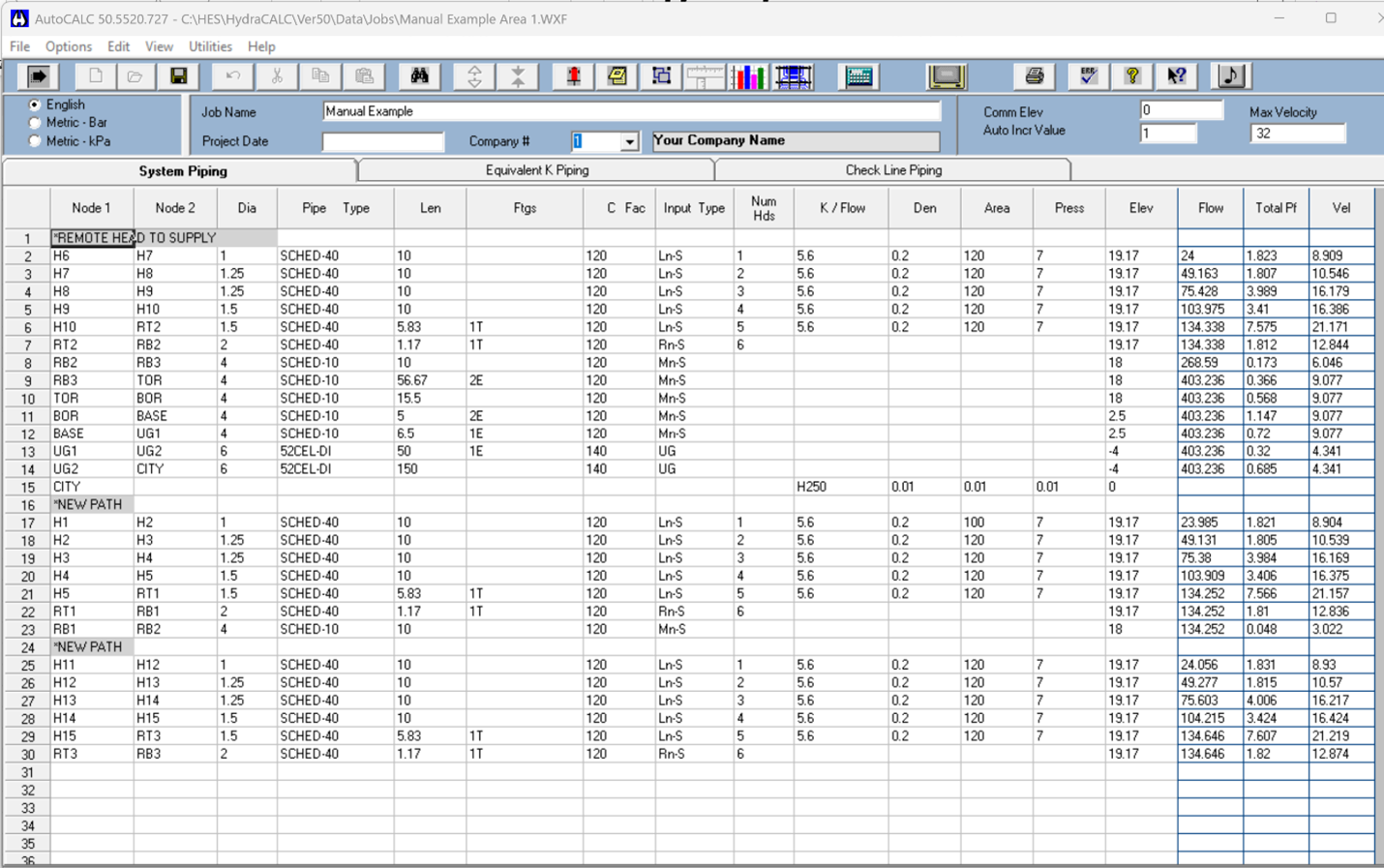Open the monitor preview icon
Screen dimensions: 1384x868
(947, 76)
